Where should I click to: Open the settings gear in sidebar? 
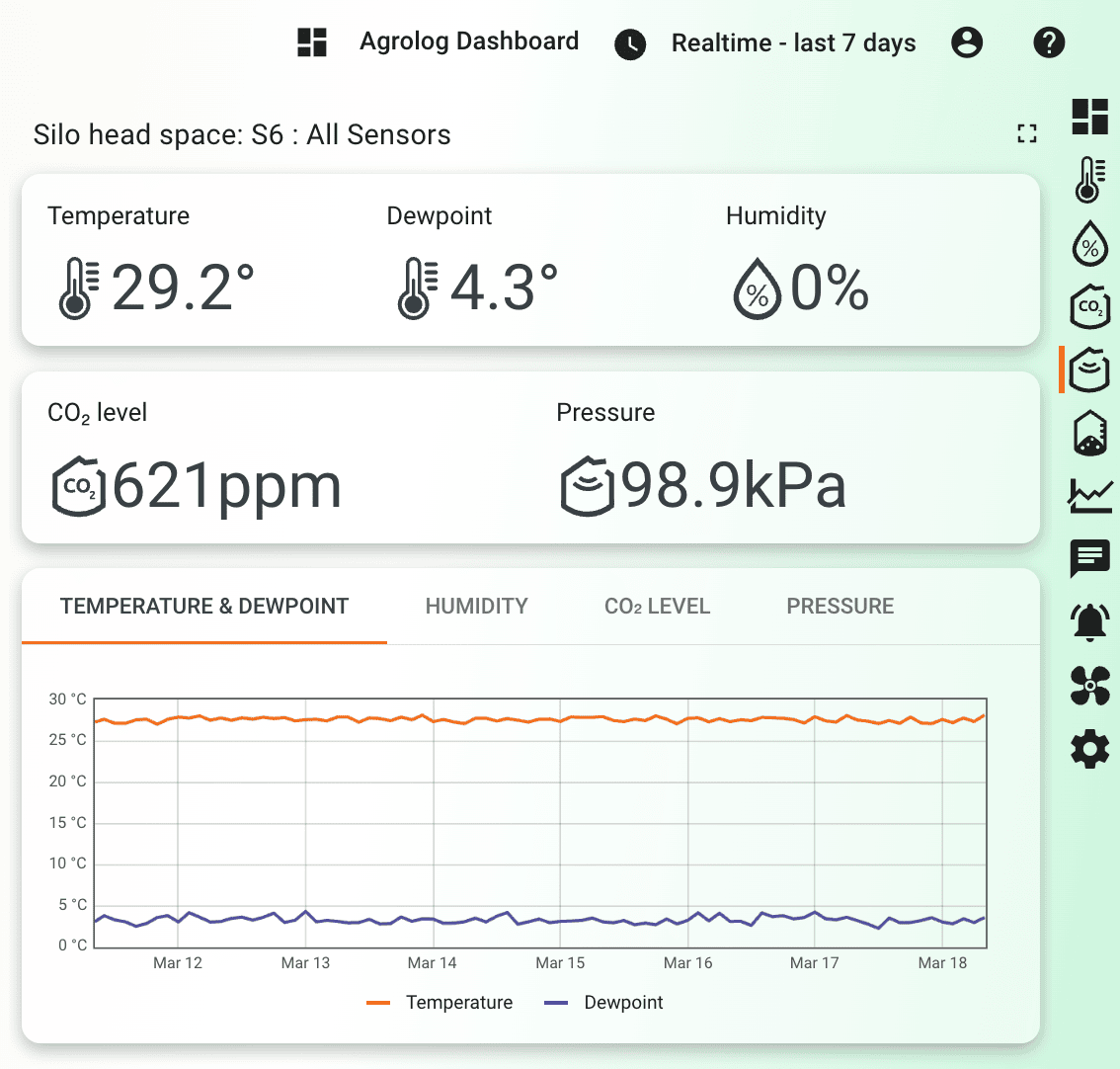tap(1089, 749)
